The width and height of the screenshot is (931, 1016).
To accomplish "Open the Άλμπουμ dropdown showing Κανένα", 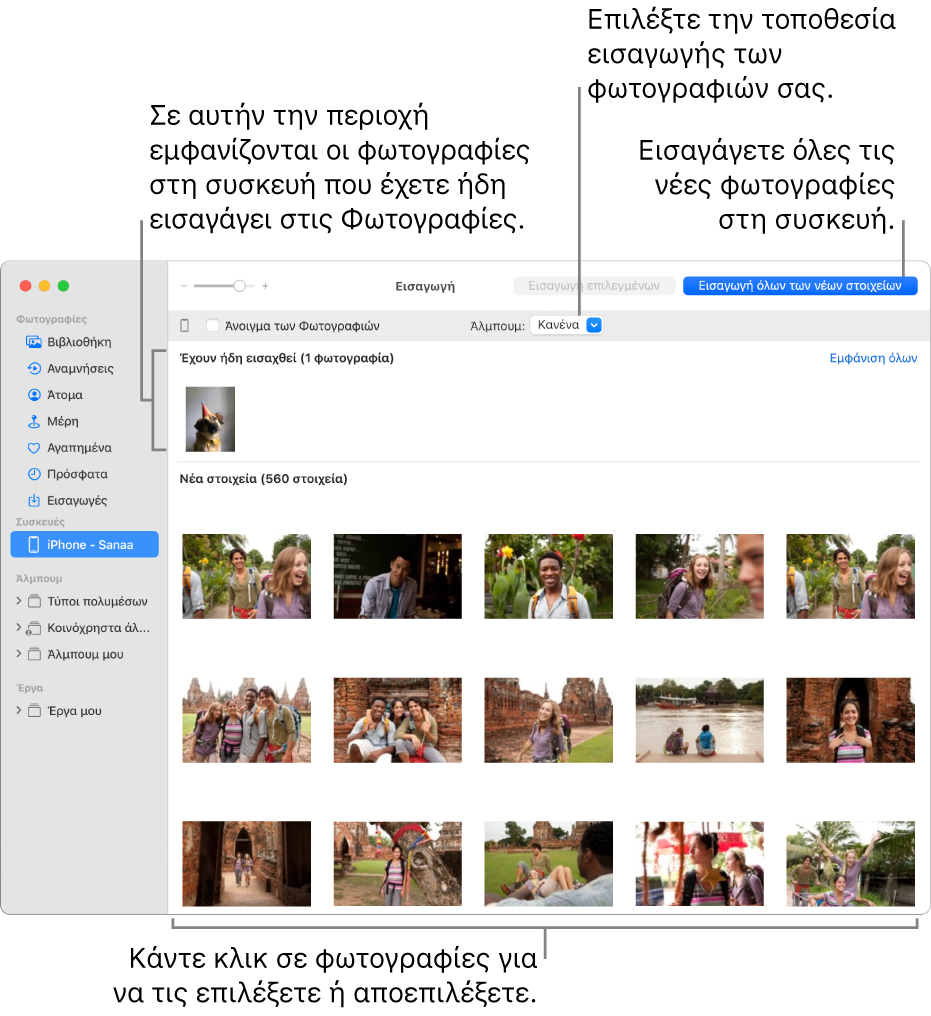I will click(566, 325).
